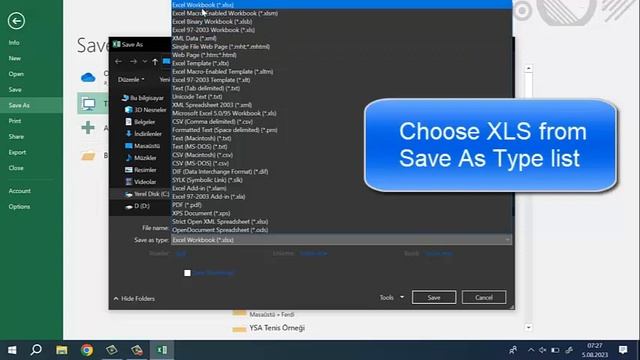Choose XML Data (*.xml) type
This screenshot has height=360, width=640.
pos(341,38)
